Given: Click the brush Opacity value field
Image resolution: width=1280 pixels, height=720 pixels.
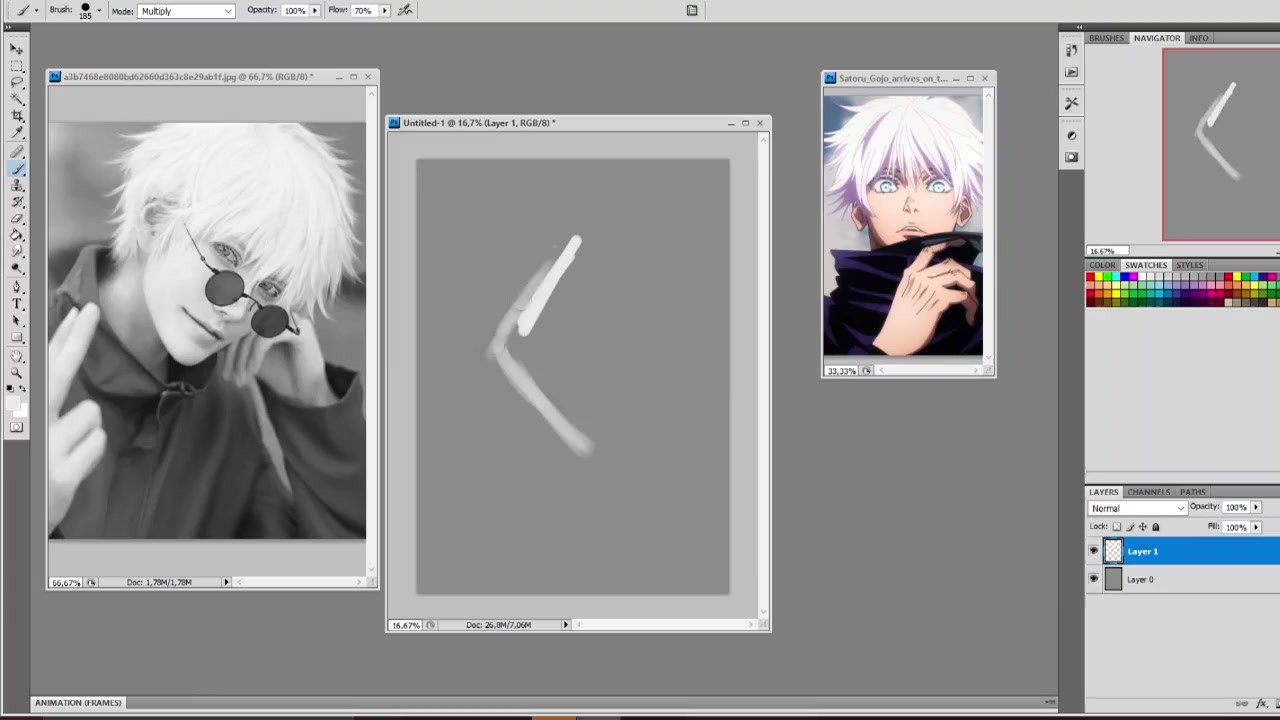Looking at the screenshot, I should tap(294, 10).
